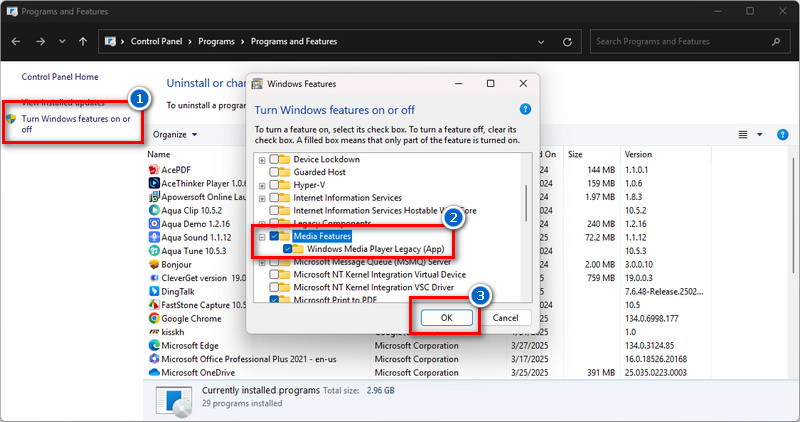
Task: Select the Apowersoft Online Launcher icon
Action: [154, 196]
